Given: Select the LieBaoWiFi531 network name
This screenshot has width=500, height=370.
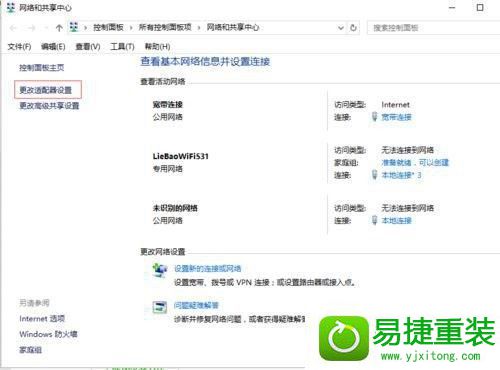Looking at the screenshot, I should tap(180, 156).
